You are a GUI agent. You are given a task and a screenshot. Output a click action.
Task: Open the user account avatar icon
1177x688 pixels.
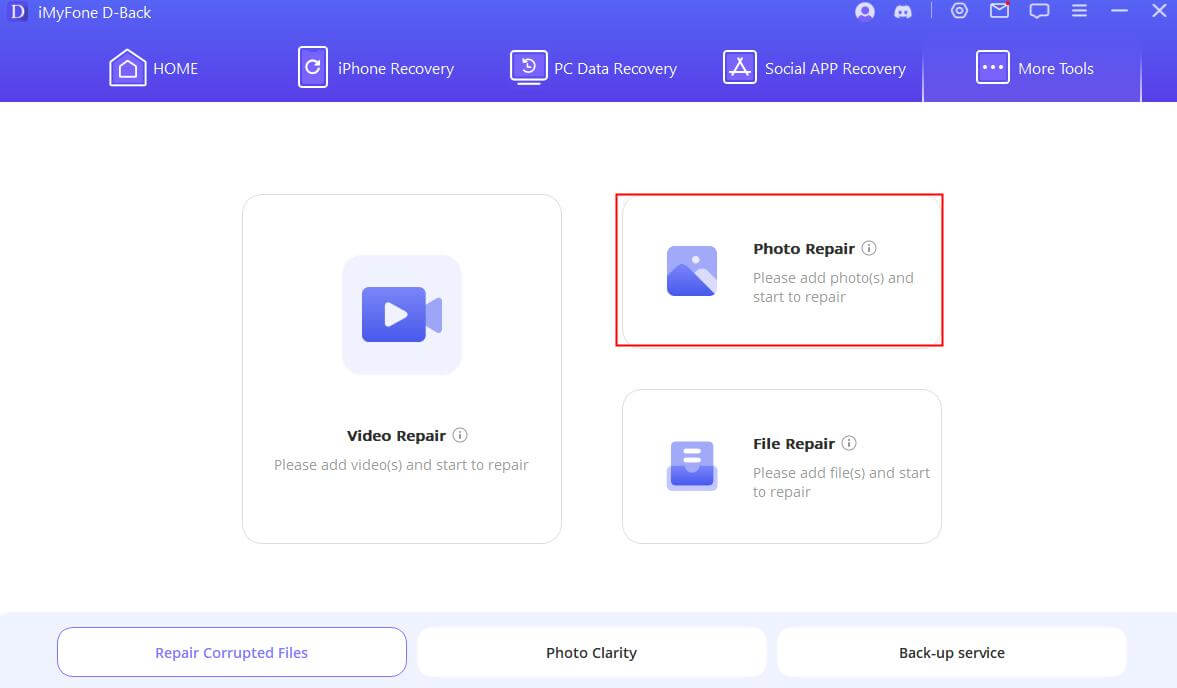pyautogui.click(x=865, y=11)
